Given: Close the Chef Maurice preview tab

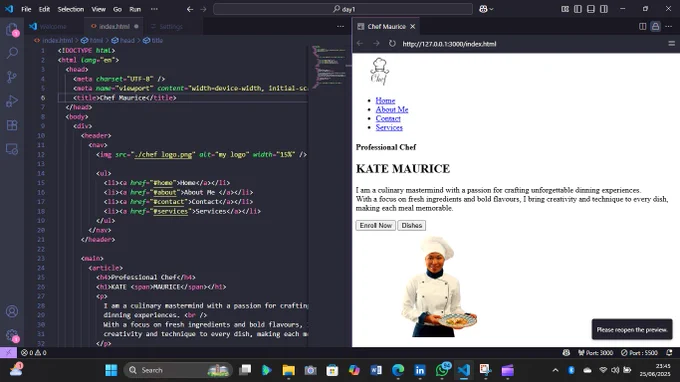Looking at the screenshot, I should click(x=413, y=26).
